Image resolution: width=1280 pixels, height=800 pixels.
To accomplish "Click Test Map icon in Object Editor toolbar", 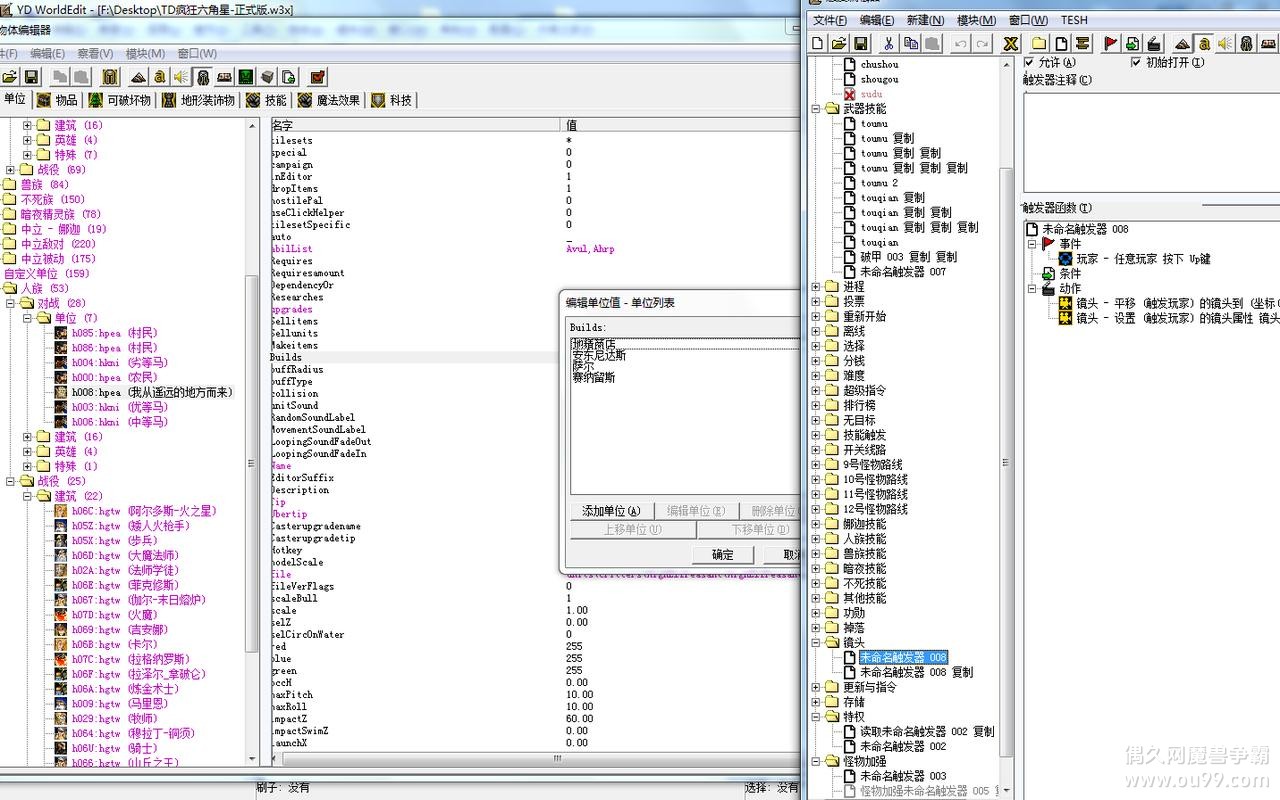I will pyautogui.click(x=317, y=77).
